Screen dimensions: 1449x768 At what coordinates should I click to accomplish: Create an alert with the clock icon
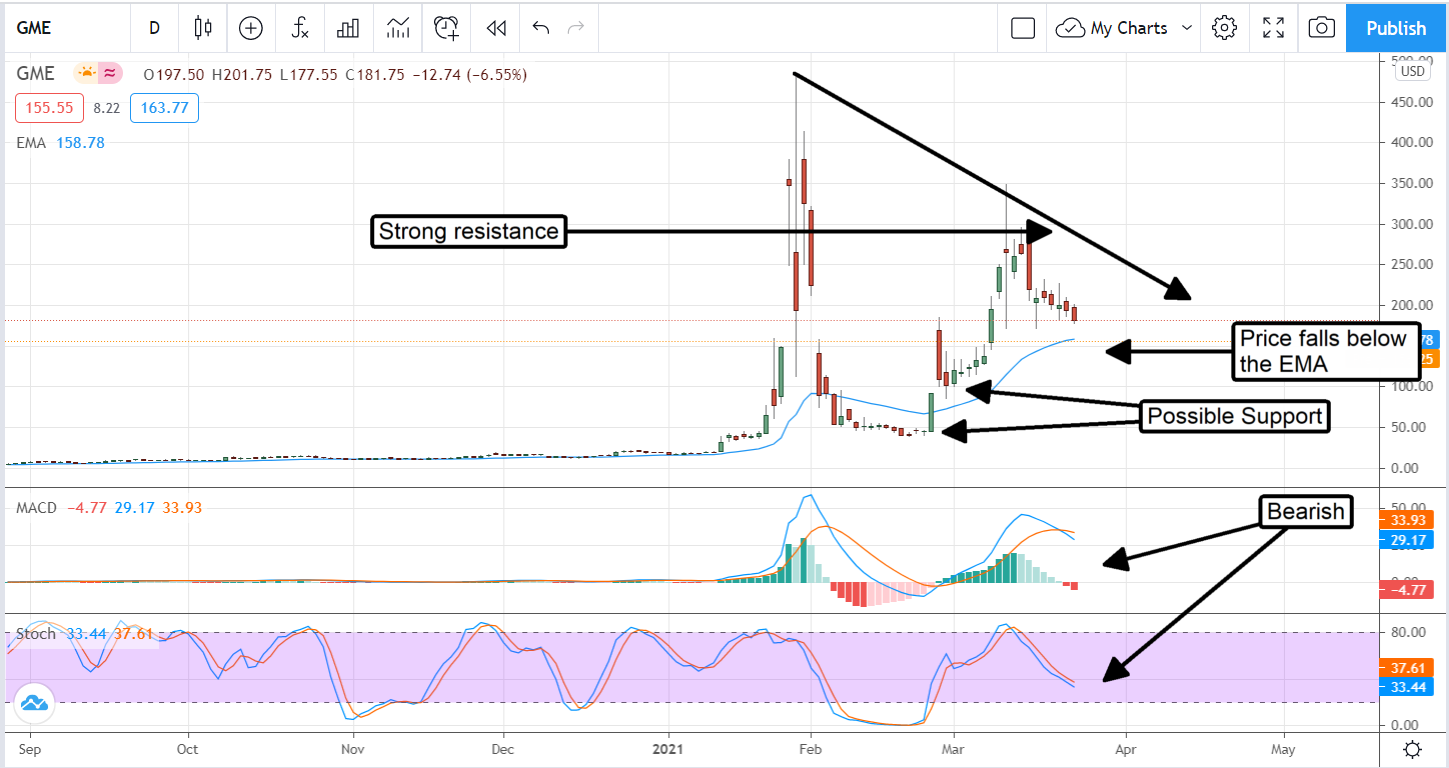click(446, 28)
